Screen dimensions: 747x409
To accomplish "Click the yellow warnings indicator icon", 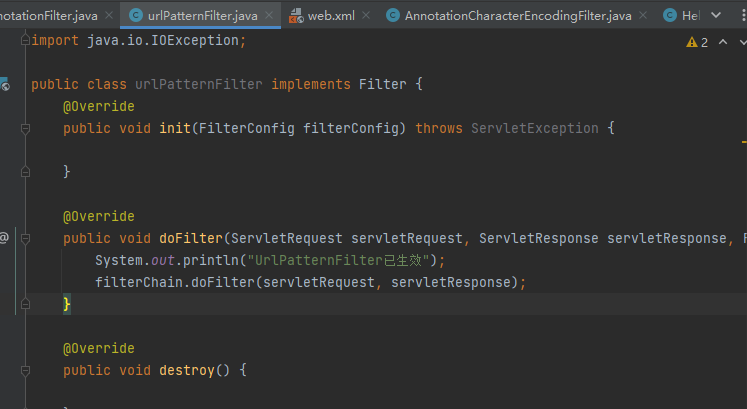I will click(x=691, y=42).
